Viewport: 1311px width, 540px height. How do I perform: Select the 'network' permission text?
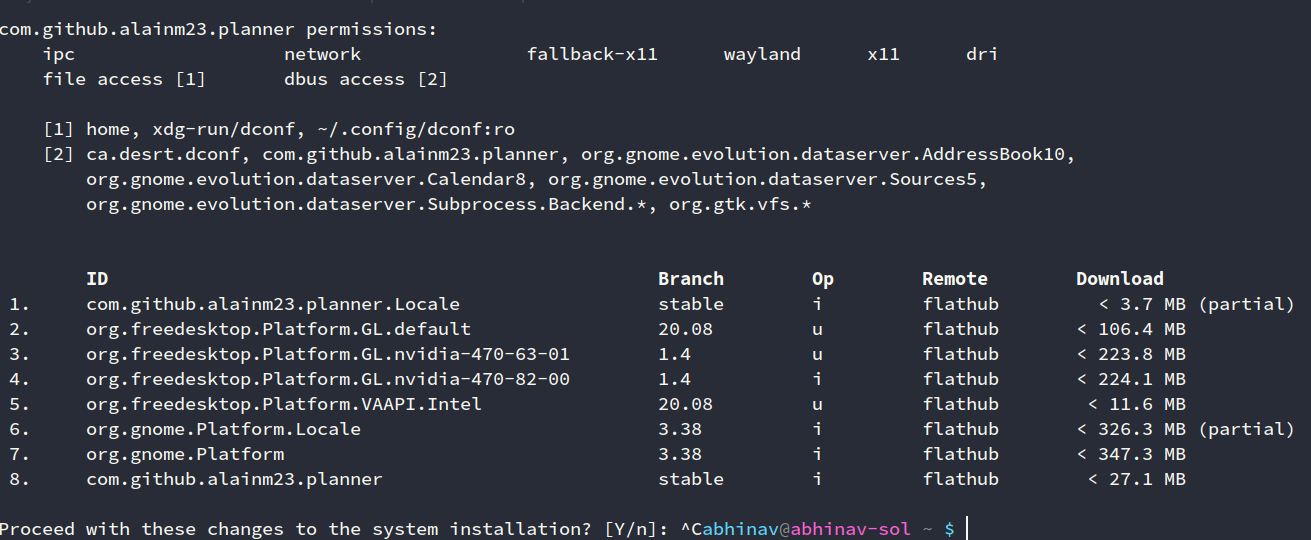click(x=322, y=54)
